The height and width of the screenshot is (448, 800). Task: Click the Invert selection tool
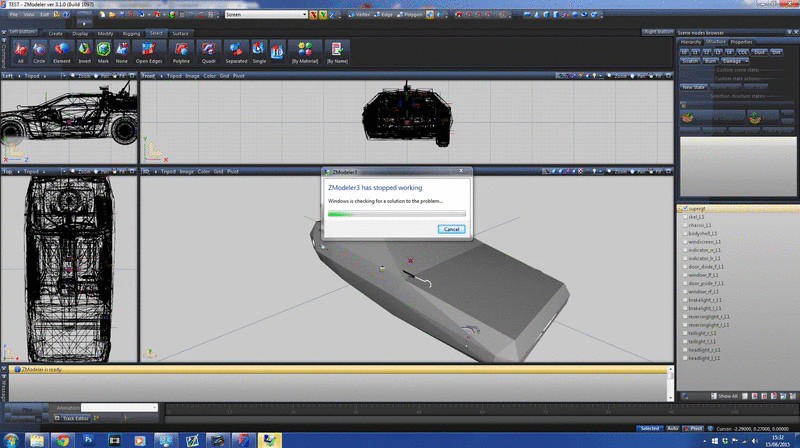84,52
